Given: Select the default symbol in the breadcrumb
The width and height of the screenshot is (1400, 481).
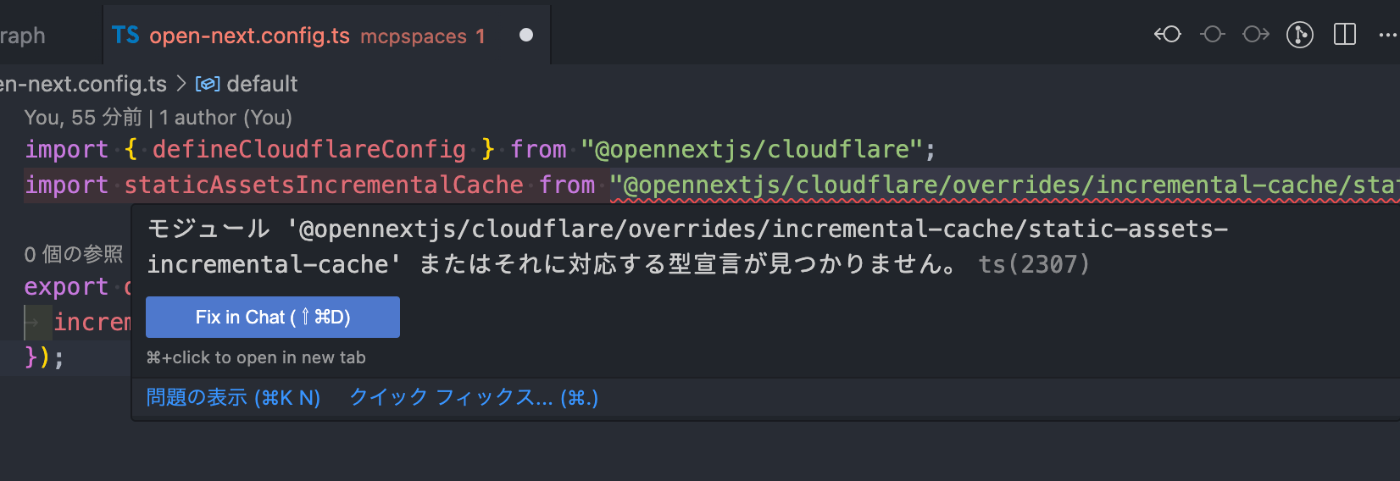Looking at the screenshot, I should tap(262, 84).
